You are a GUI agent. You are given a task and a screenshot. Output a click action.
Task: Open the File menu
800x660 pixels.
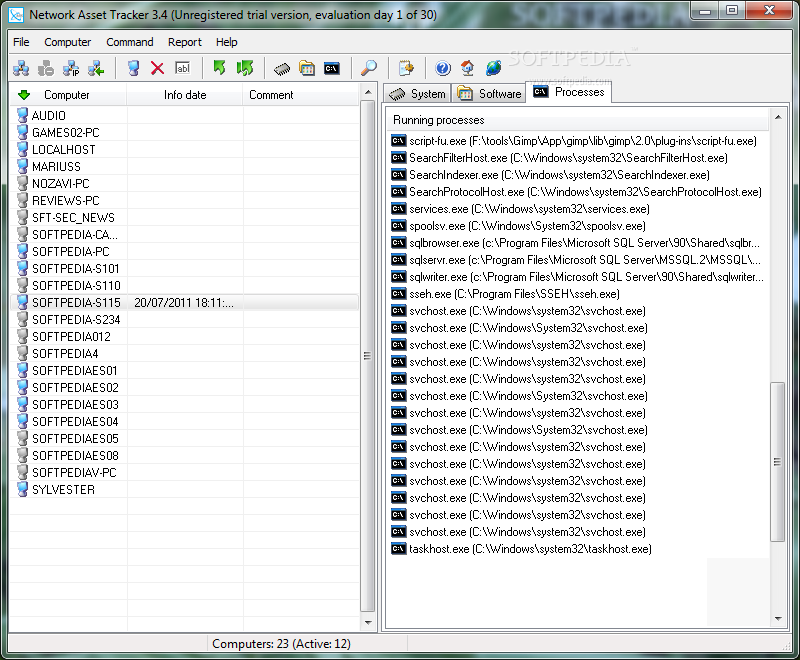21,42
